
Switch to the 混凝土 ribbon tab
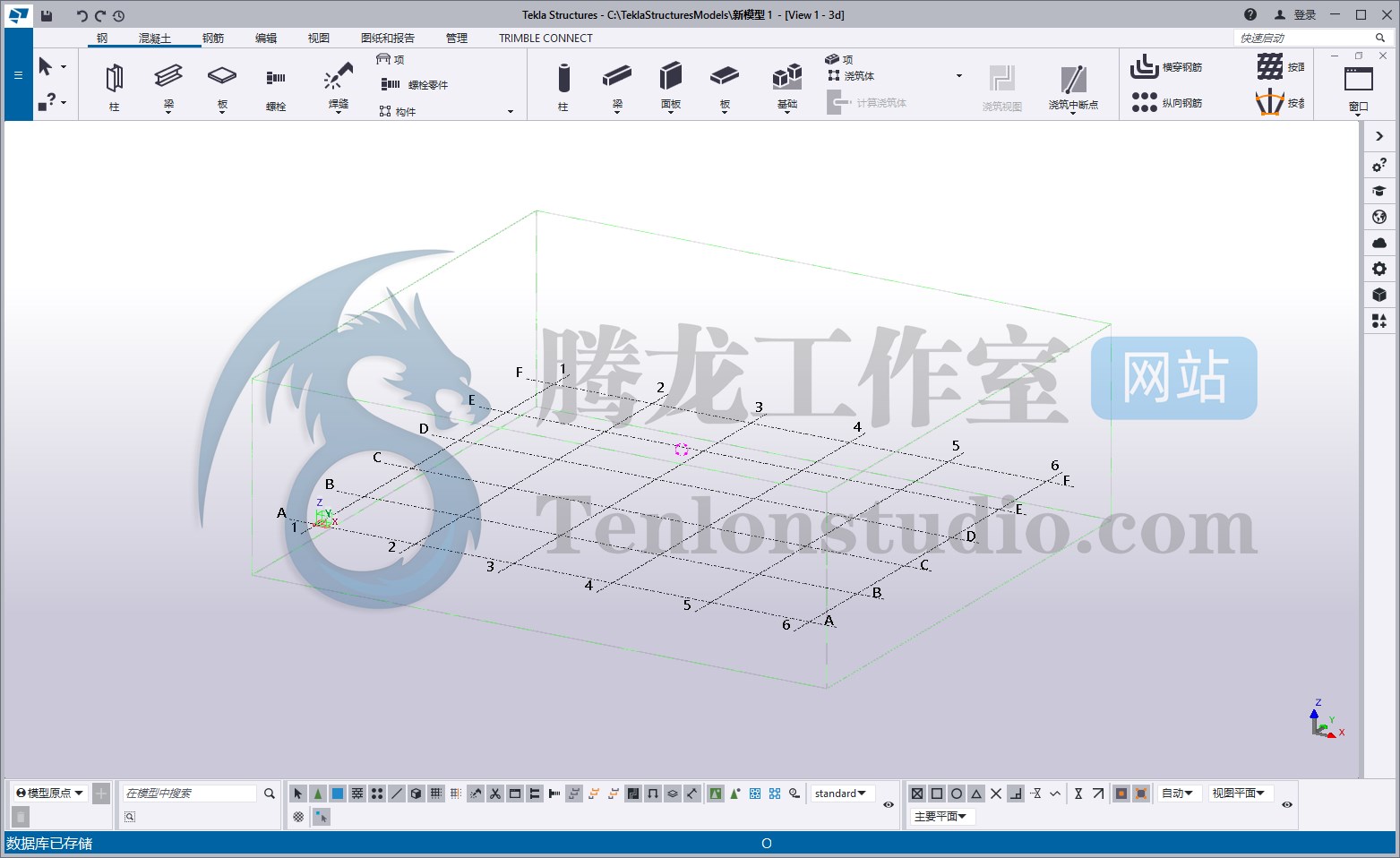coord(154,39)
